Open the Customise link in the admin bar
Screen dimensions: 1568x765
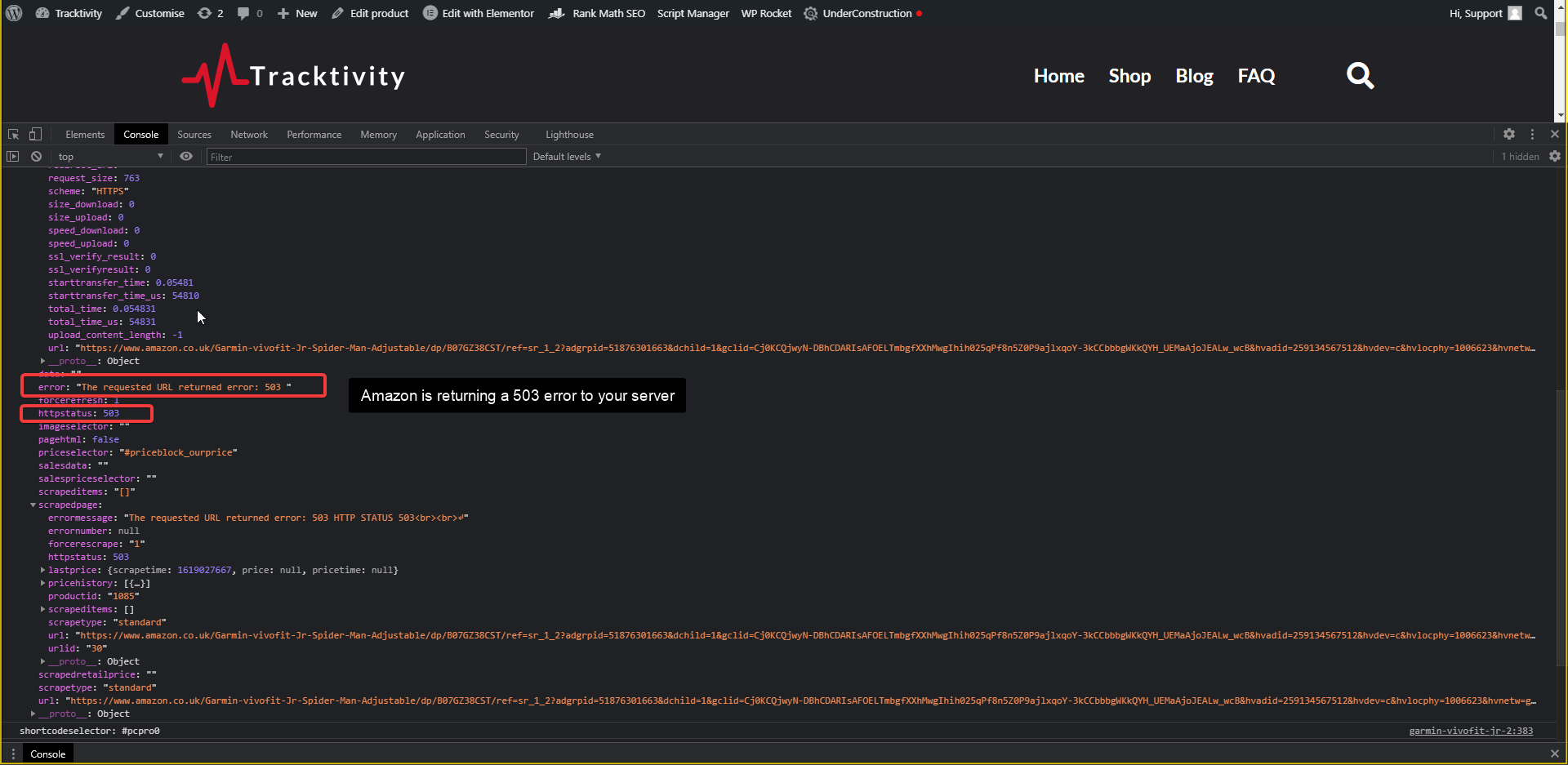coord(150,13)
